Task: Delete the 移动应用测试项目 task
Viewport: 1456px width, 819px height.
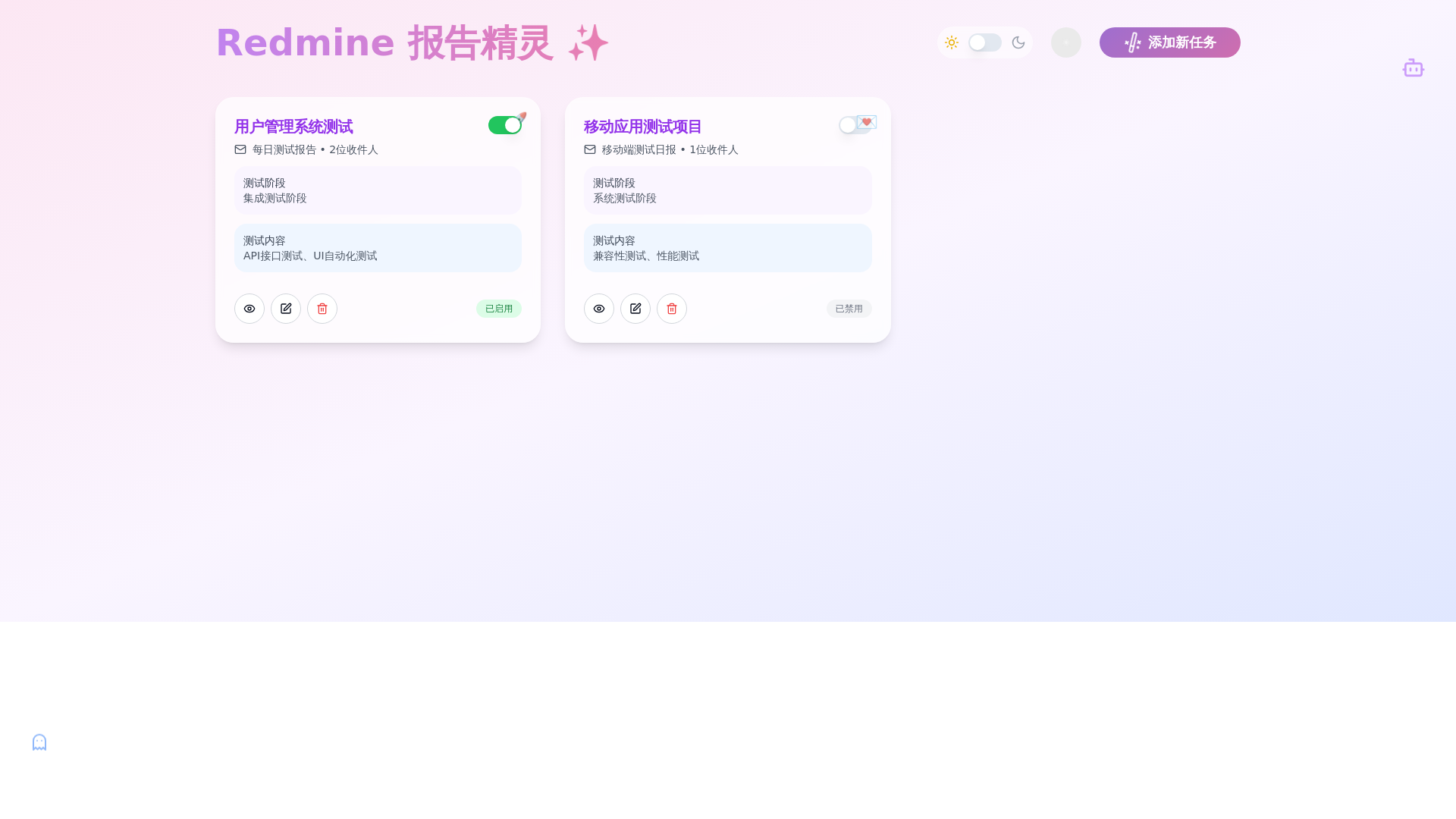Action: pos(672,309)
